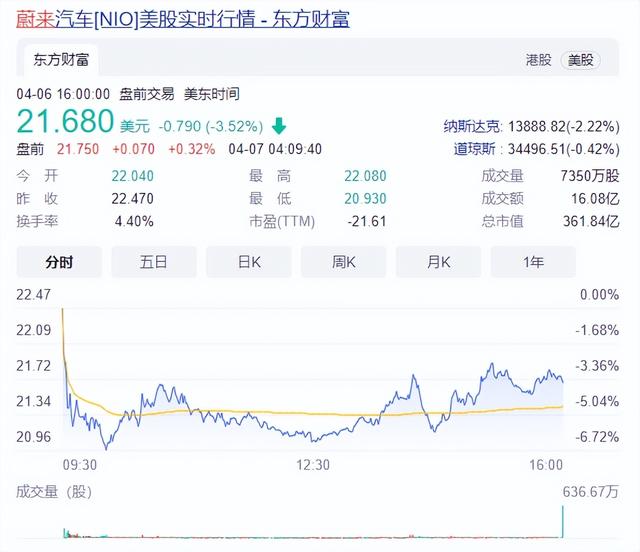Click the 12:30 time axis label

(313, 465)
